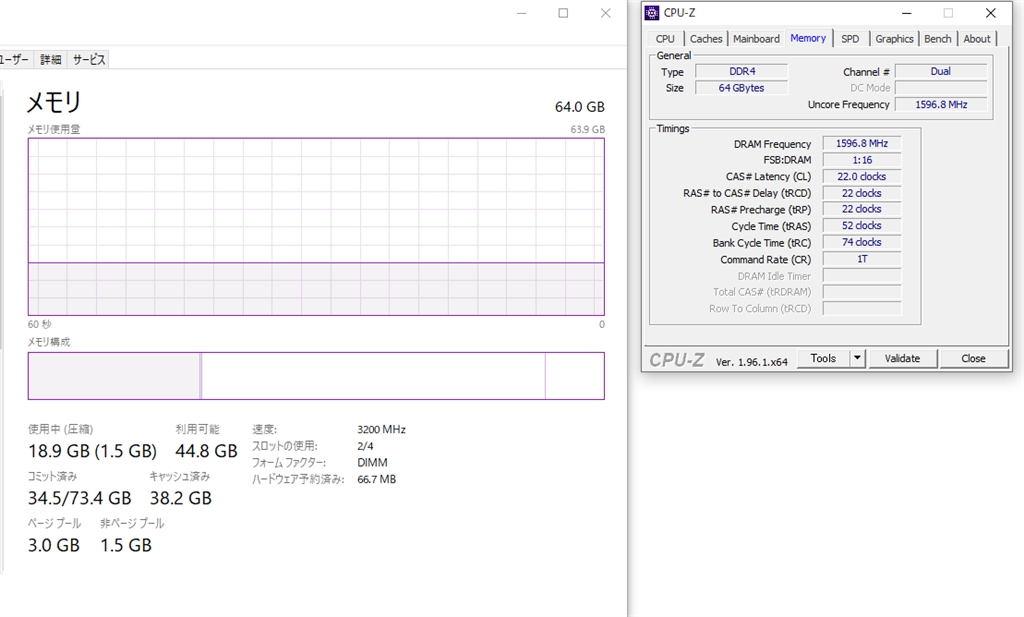Click the memory usage graph
This screenshot has width=1024, height=617.
tap(316, 227)
